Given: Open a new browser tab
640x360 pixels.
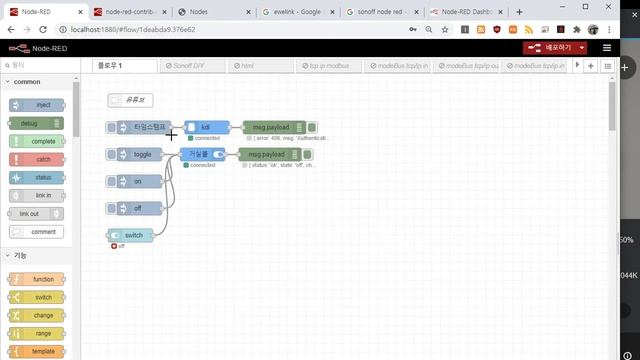Looking at the screenshot, I should (519, 12).
